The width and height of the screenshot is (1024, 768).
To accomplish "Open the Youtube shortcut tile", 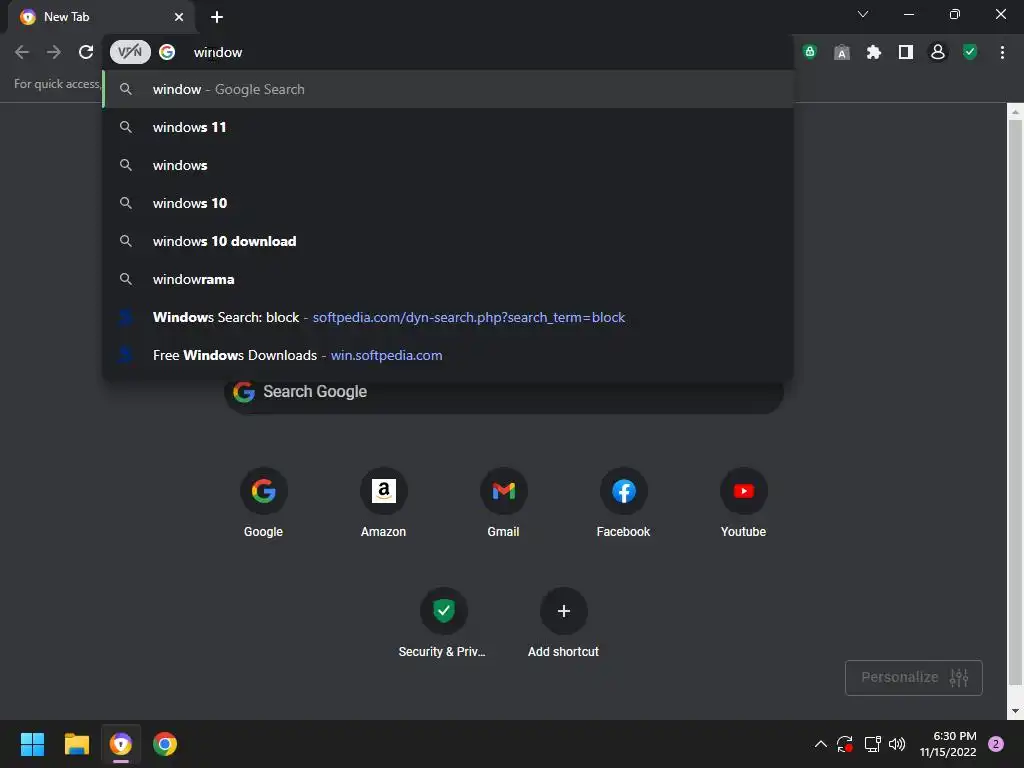I will pyautogui.click(x=743, y=503).
